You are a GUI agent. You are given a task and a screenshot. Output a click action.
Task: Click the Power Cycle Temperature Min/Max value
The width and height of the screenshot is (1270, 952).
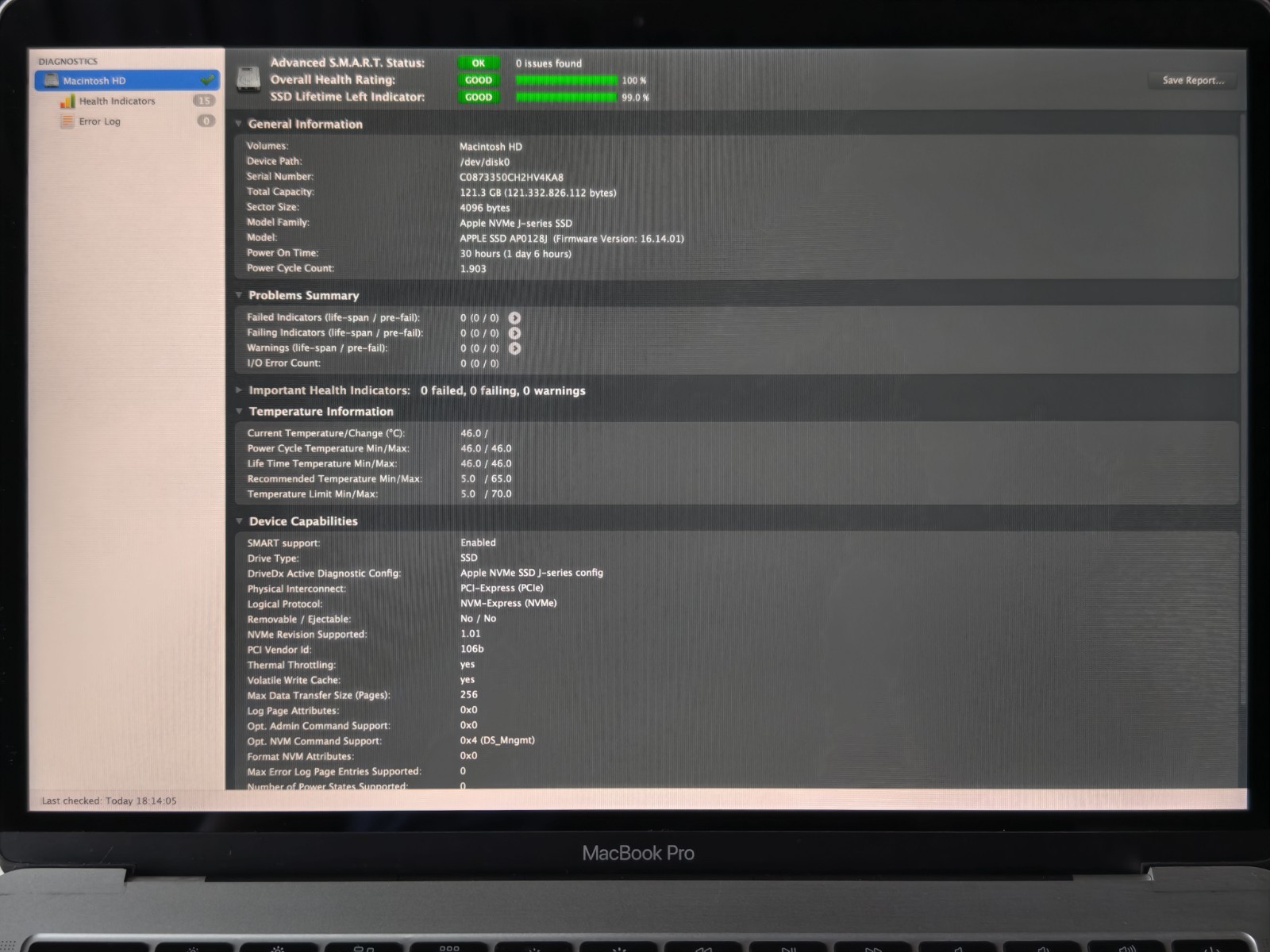pyautogui.click(x=486, y=449)
